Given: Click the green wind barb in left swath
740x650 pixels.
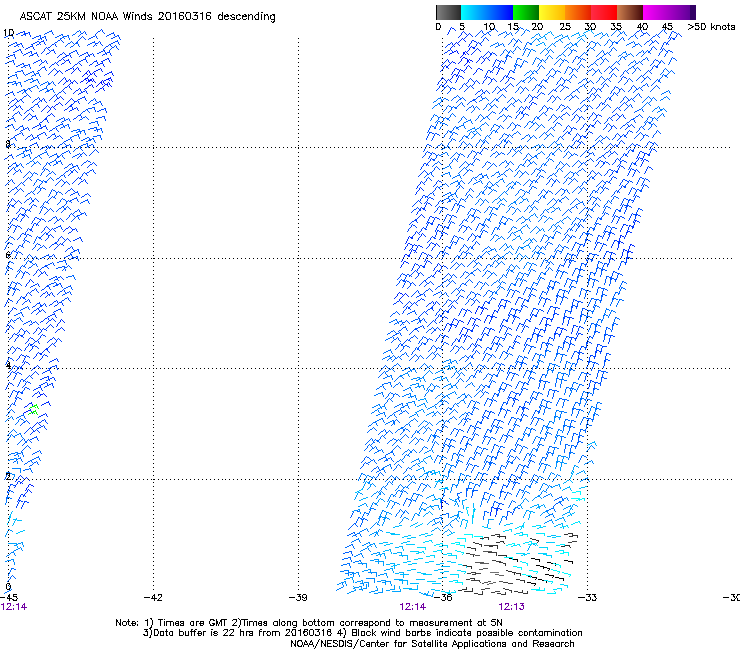Looking at the screenshot, I should pyautogui.click(x=33, y=410).
